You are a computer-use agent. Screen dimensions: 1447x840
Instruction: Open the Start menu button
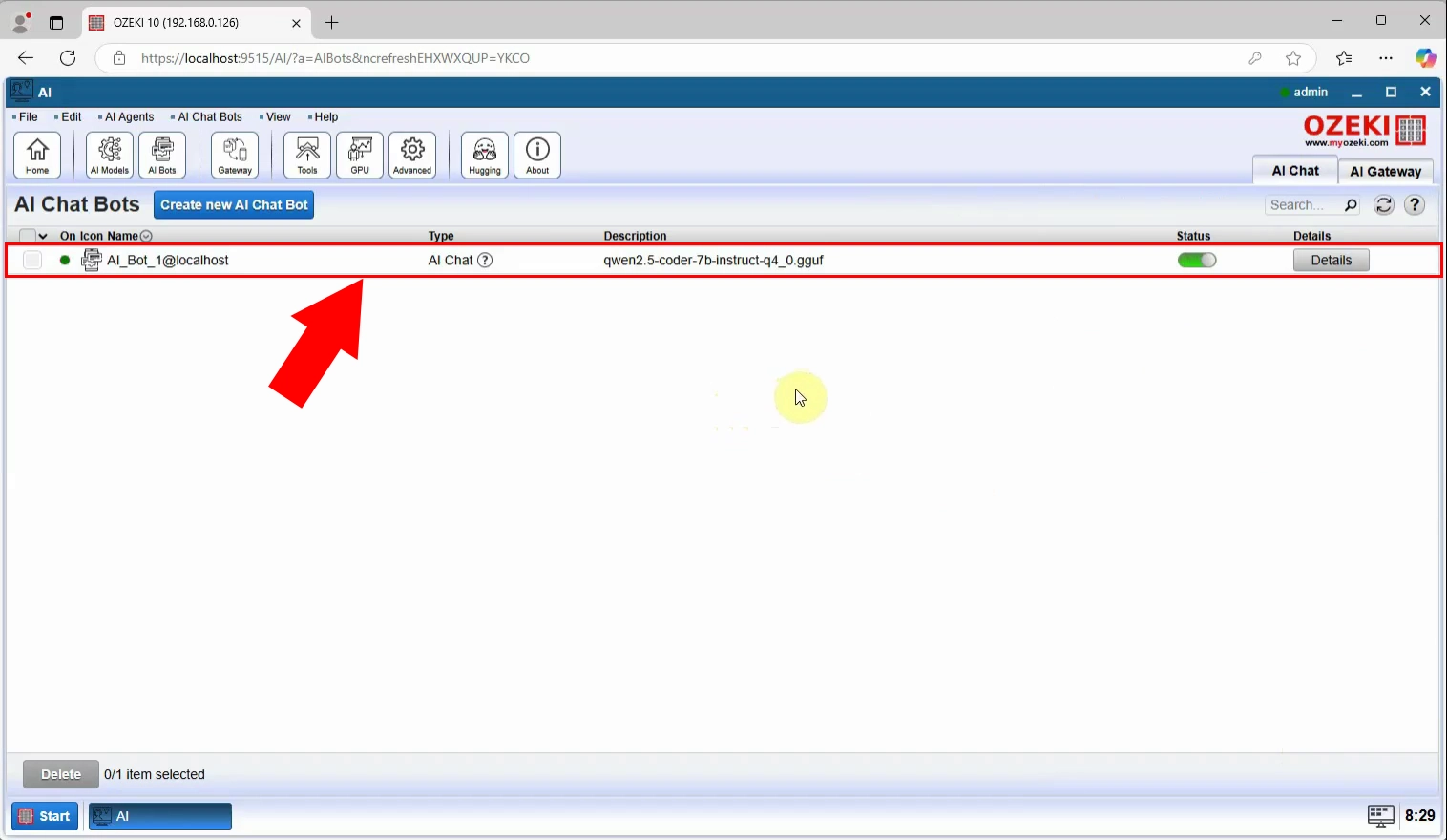(45, 816)
